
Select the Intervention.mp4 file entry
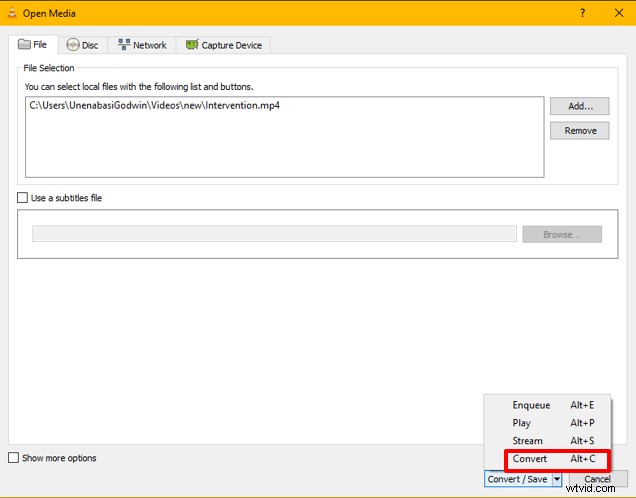click(154, 105)
